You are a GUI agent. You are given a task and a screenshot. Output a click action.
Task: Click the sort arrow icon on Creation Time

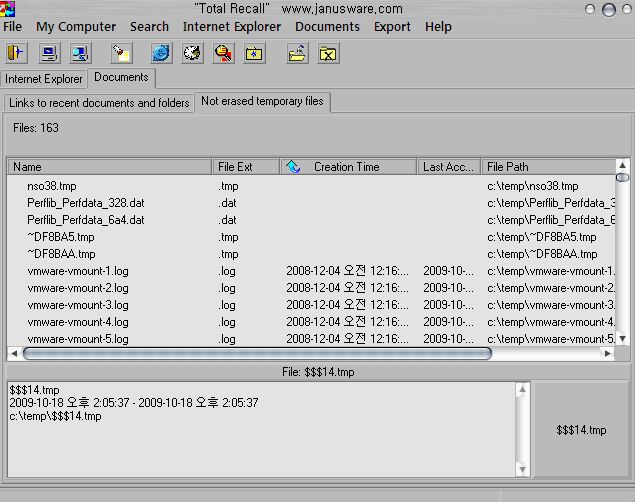293,166
